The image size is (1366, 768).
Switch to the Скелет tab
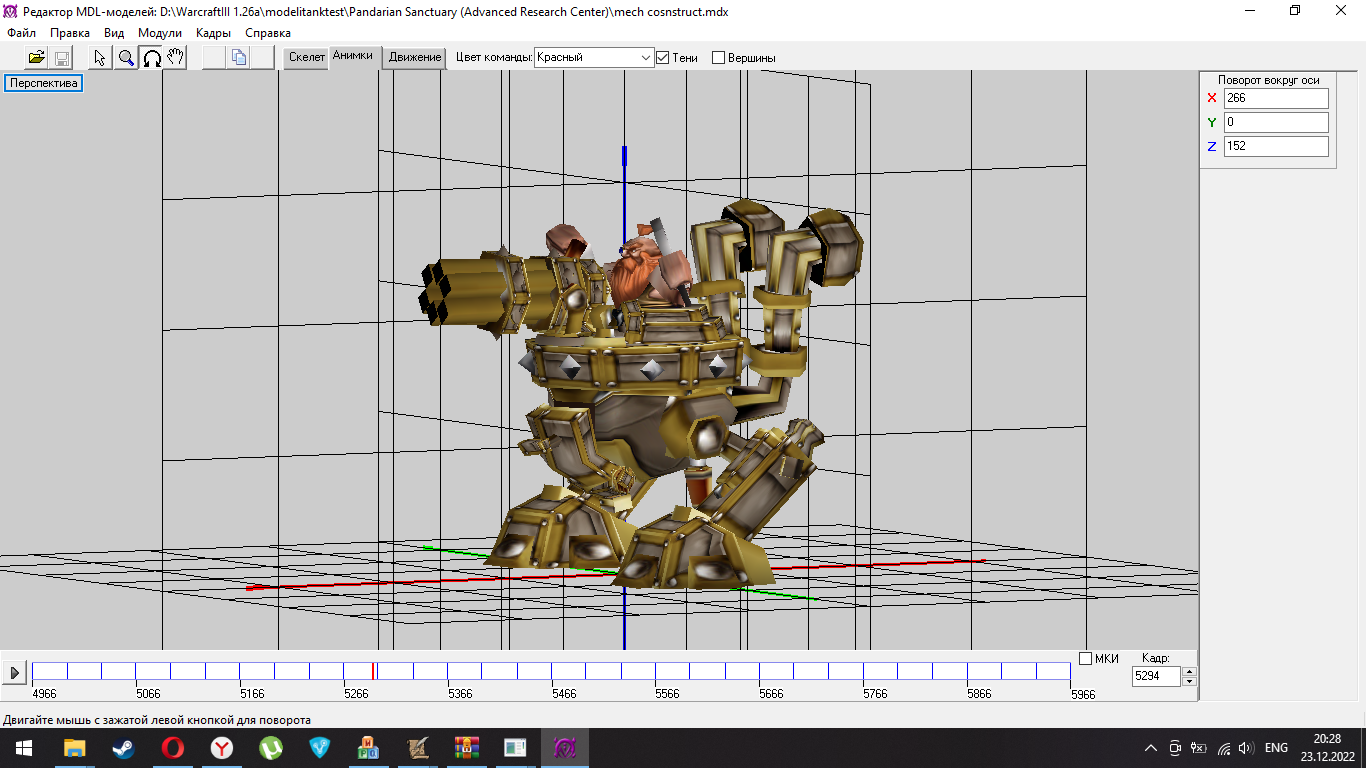click(307, 57)
